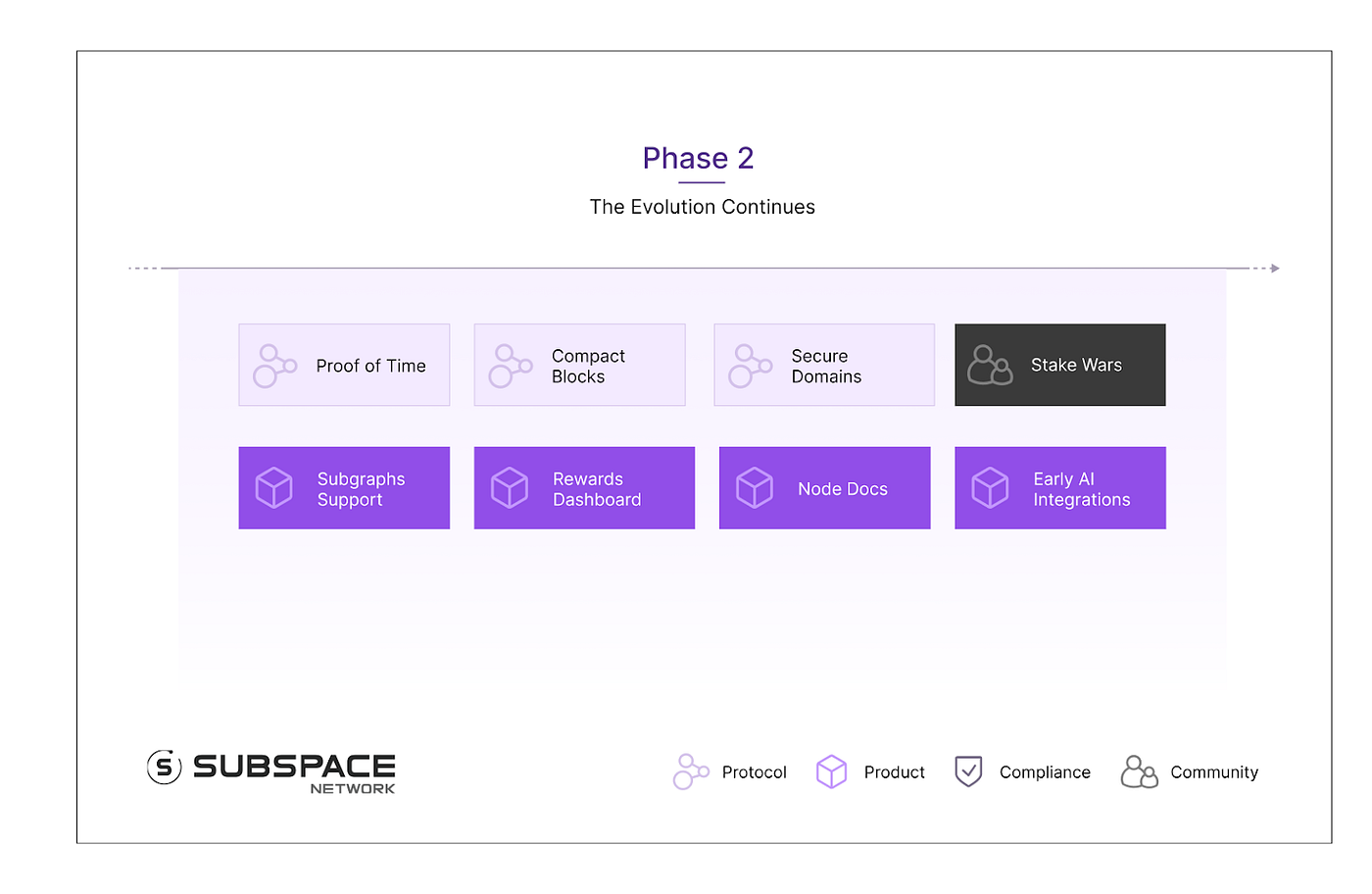Click the Protocol legend icon
This screenshot has height=894, width=1372.
point(690,771)
